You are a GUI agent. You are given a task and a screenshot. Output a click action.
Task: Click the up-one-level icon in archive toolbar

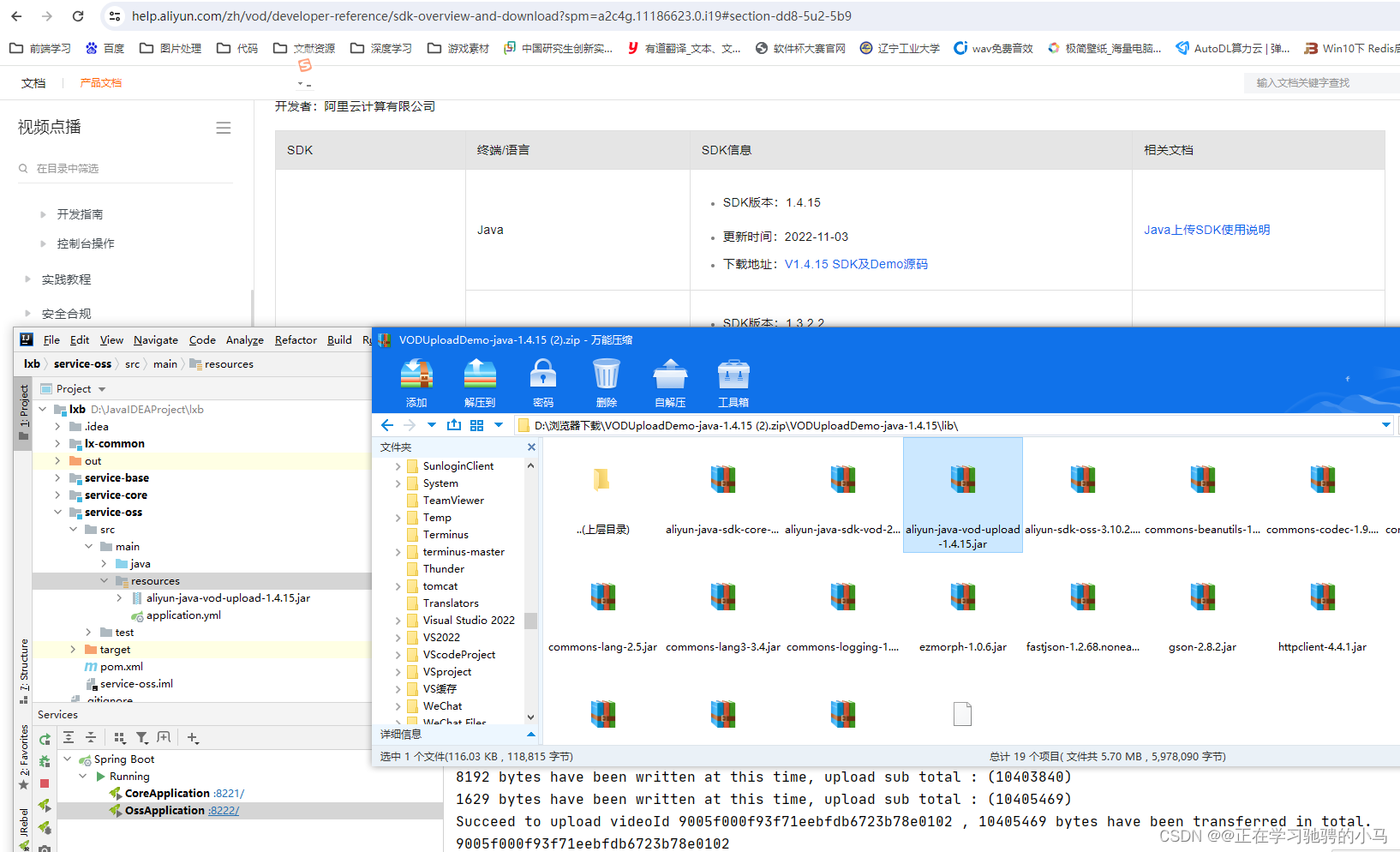pyautogui.click(x=454, y=425)
